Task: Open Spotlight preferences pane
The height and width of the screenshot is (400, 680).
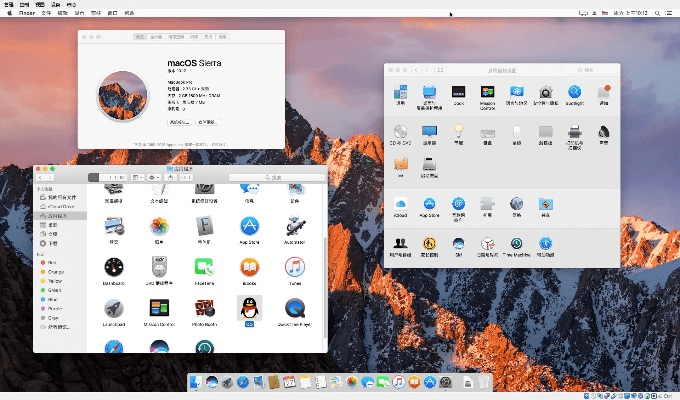Action: click(x=575, y=92)
